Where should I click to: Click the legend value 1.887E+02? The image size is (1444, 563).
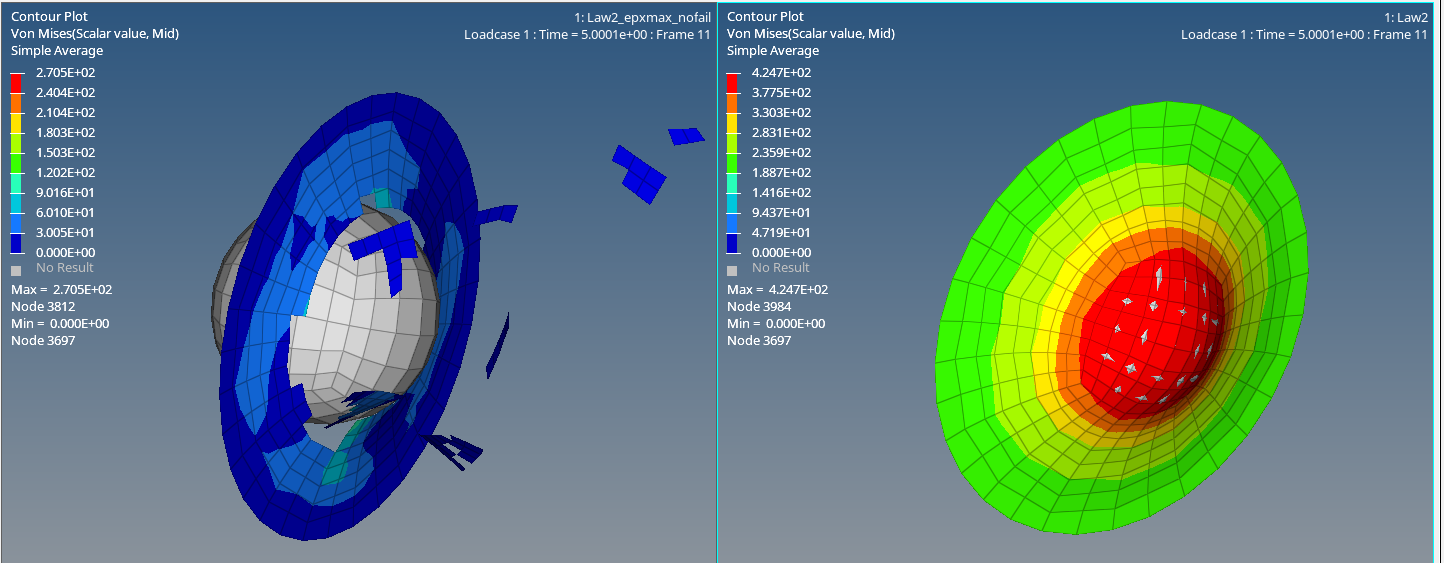[781, 172]
